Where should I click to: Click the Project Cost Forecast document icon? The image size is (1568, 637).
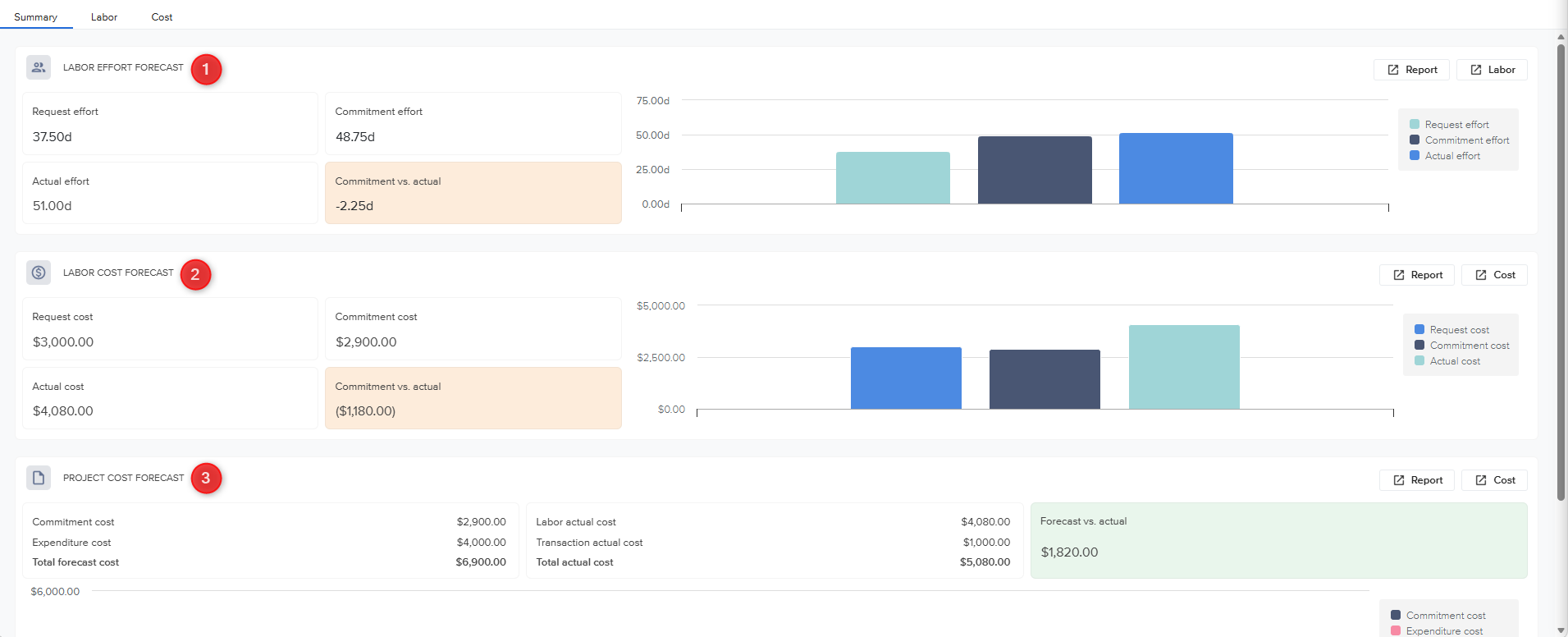pyautogui.click(x=39, y=478)
